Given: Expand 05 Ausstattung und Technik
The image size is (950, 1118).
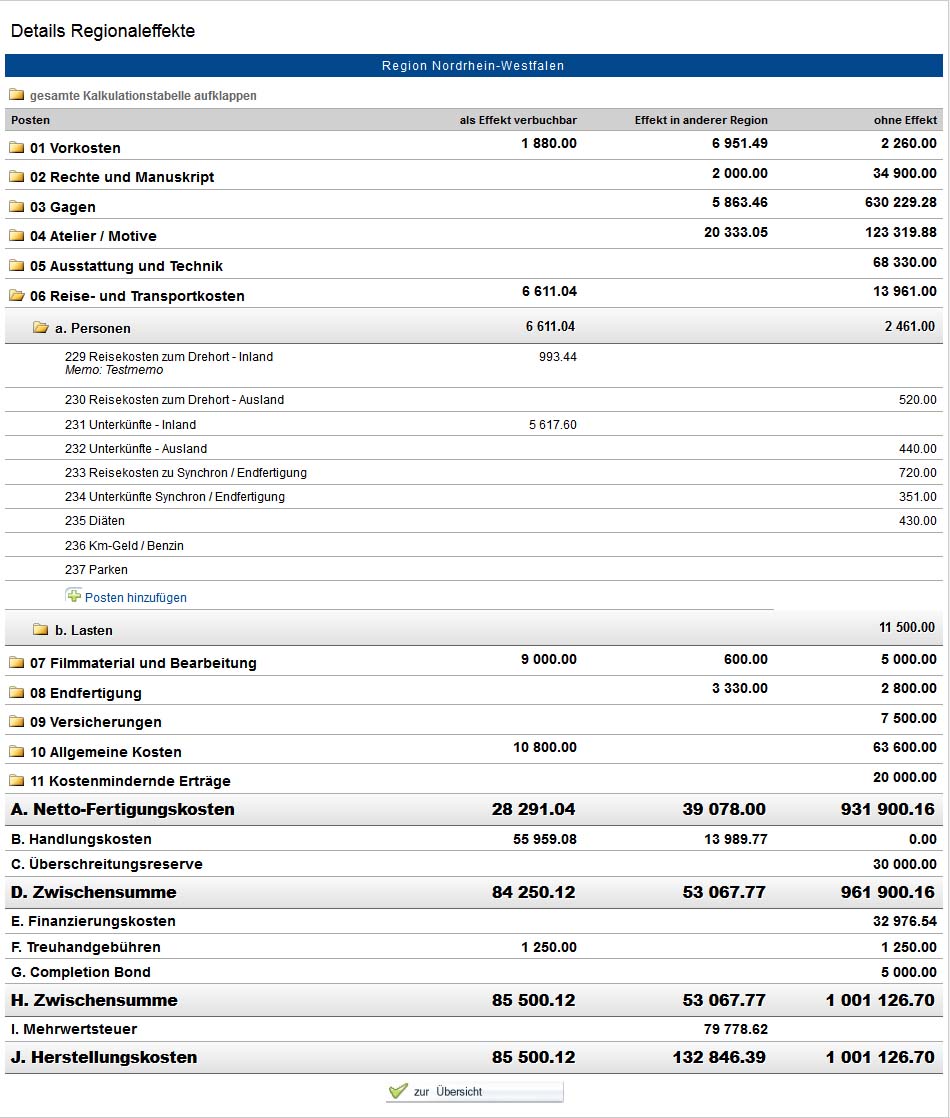Looking at the screenshot, I should [x=126, y=267].
